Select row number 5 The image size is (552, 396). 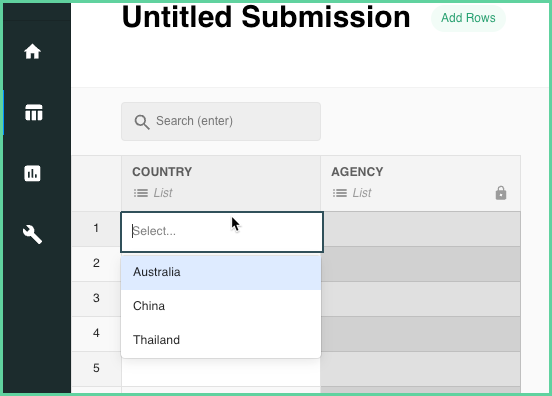pyautogui.click(x=96, y=368)
